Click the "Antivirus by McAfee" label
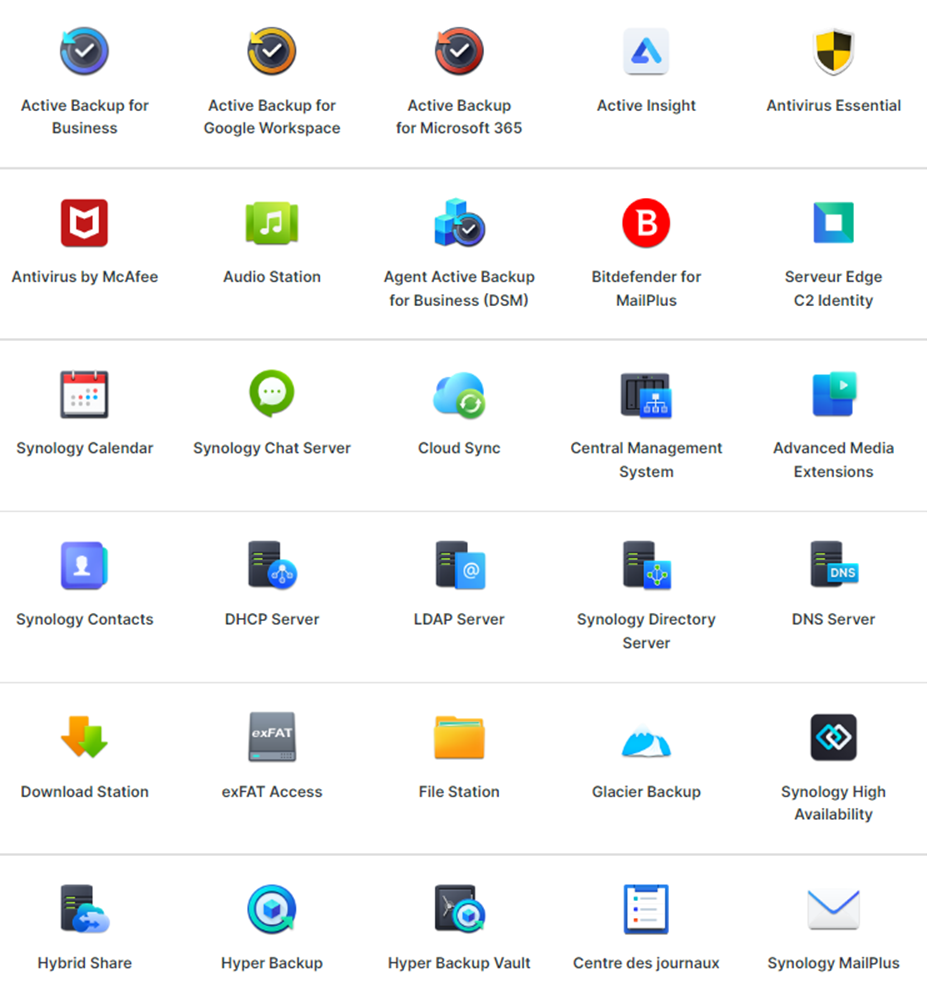 click(x=85, y=277)
